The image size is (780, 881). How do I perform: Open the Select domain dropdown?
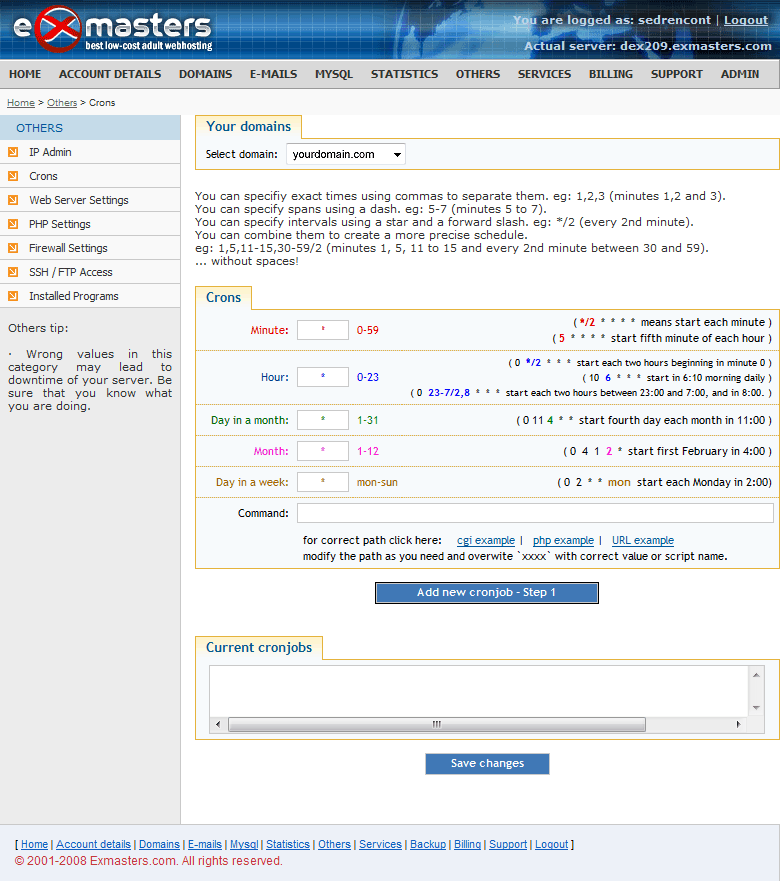pos(346,154)
